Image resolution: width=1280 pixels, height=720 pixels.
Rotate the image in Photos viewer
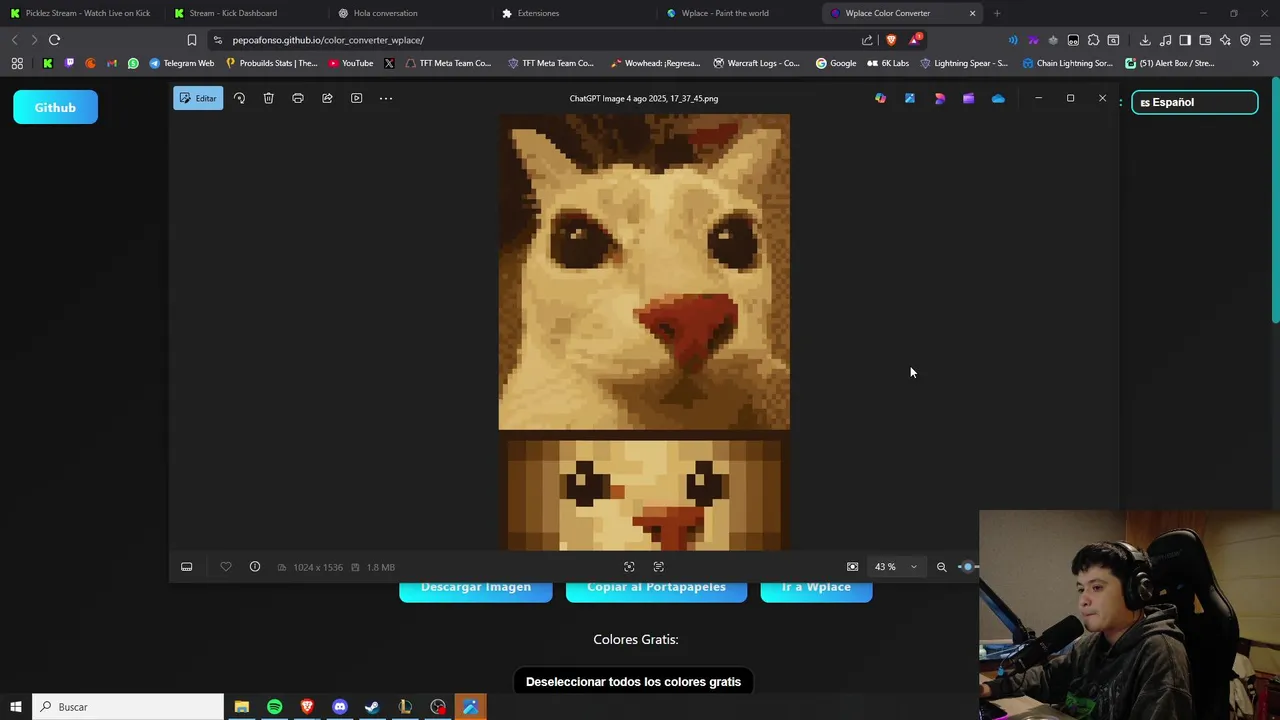tap(239, 98)
